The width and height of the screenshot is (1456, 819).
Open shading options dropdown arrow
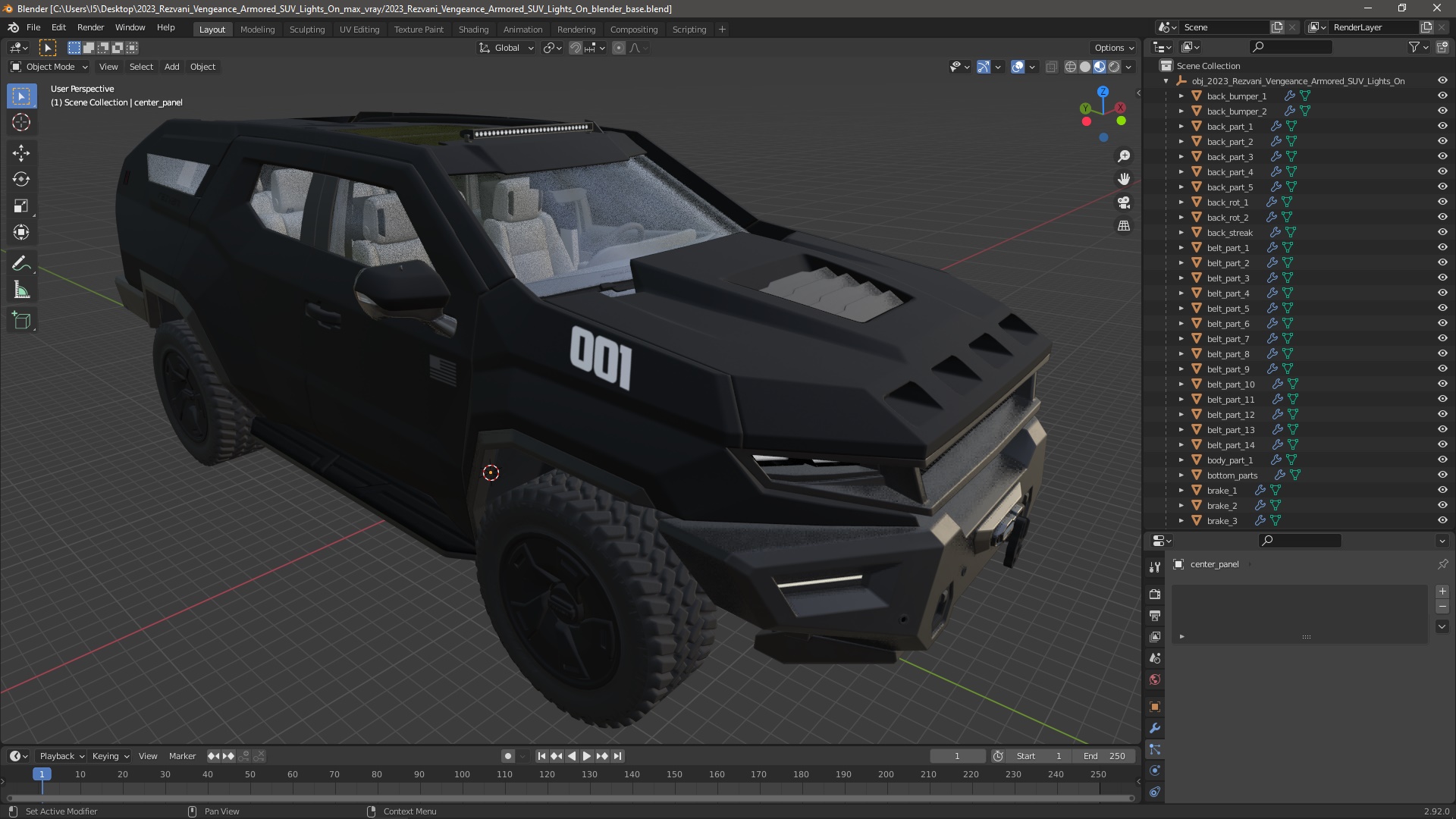pos(1128,67)
